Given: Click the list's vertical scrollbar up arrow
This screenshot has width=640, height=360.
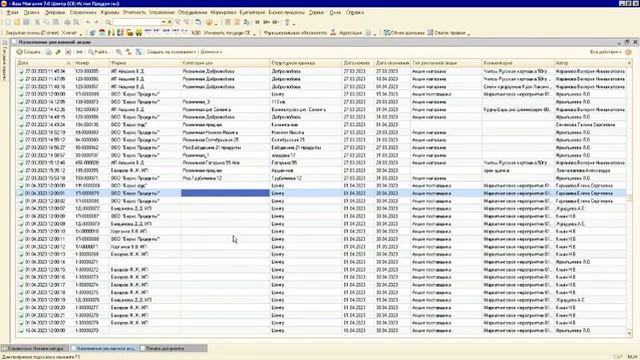Looking at the screenshot, I should click(x=629, y=63).
